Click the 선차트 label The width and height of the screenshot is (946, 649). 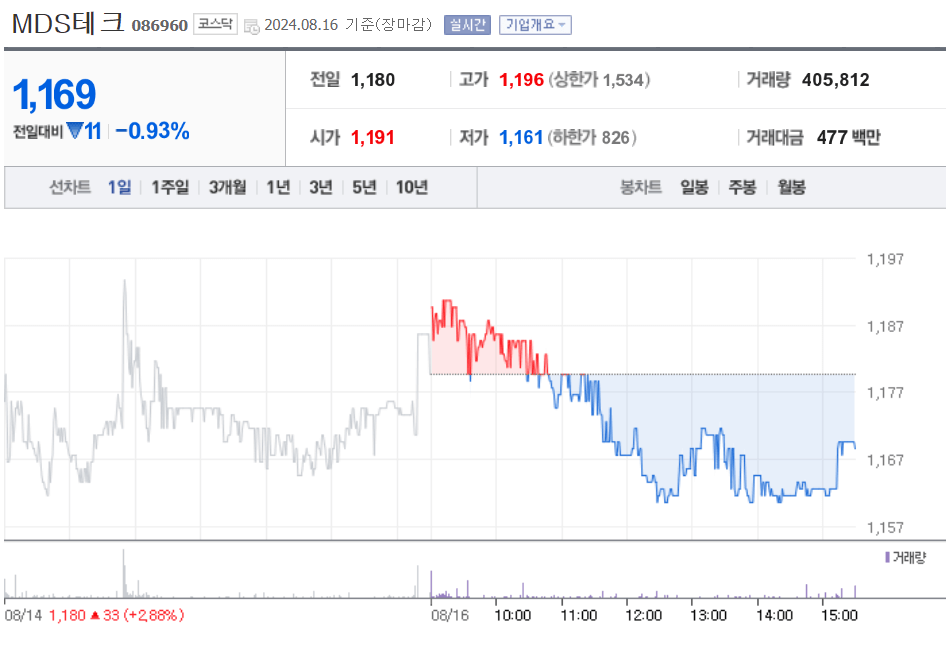tap(70, 188)
